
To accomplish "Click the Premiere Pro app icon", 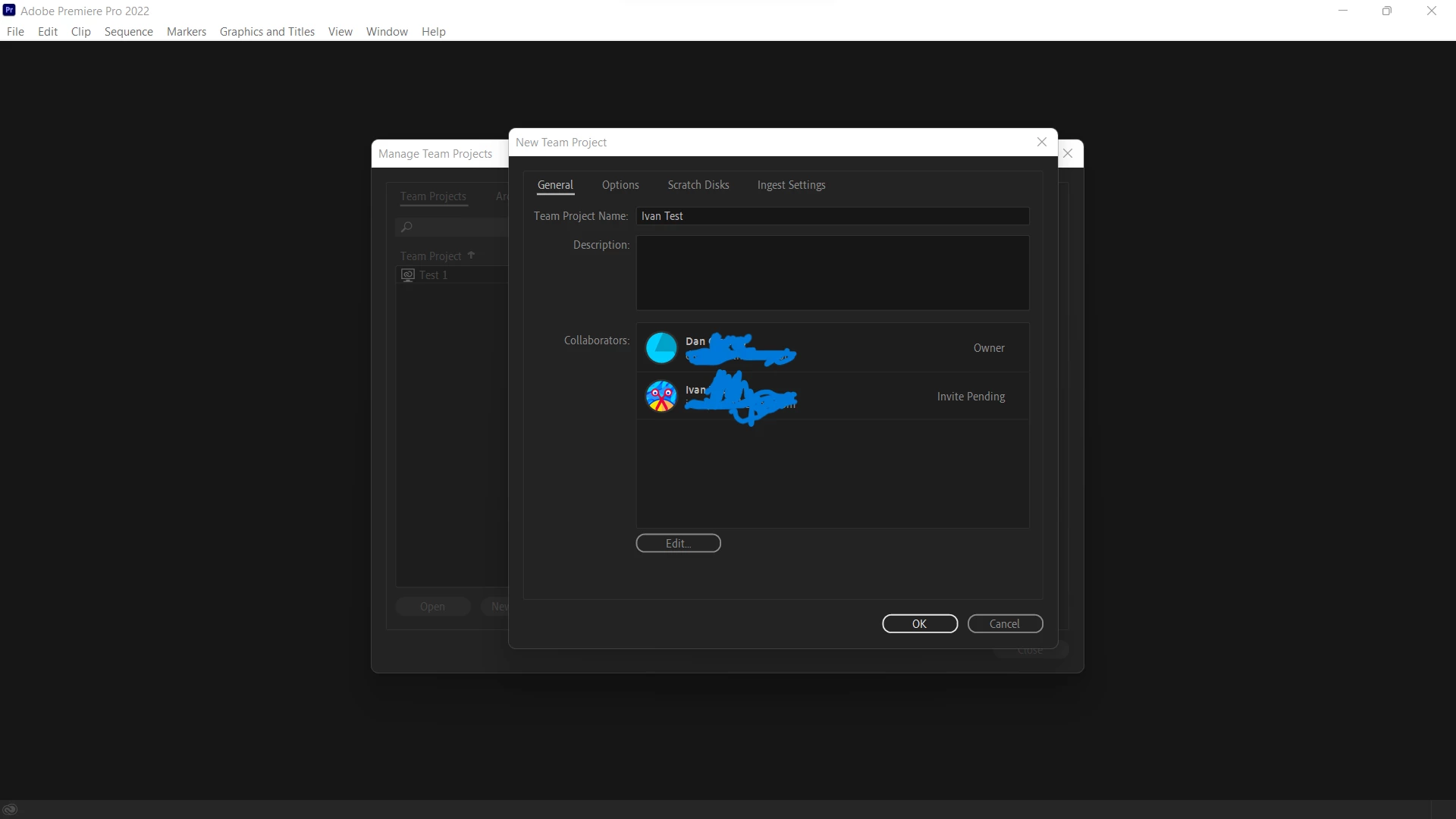I will coord(9,11).
